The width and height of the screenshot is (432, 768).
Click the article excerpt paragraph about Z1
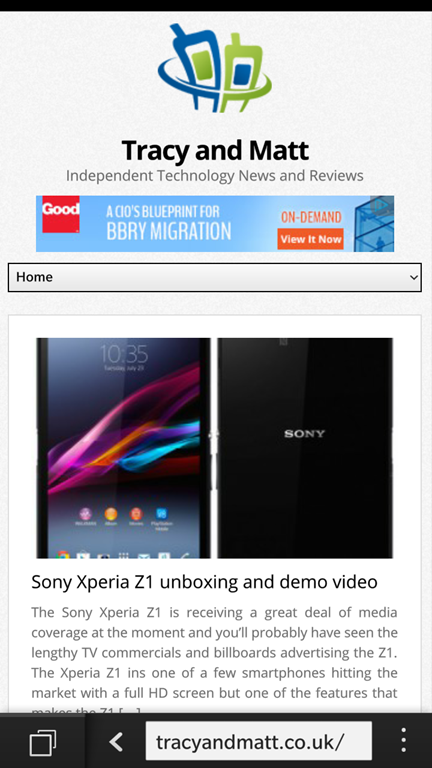tap(215, 657)
